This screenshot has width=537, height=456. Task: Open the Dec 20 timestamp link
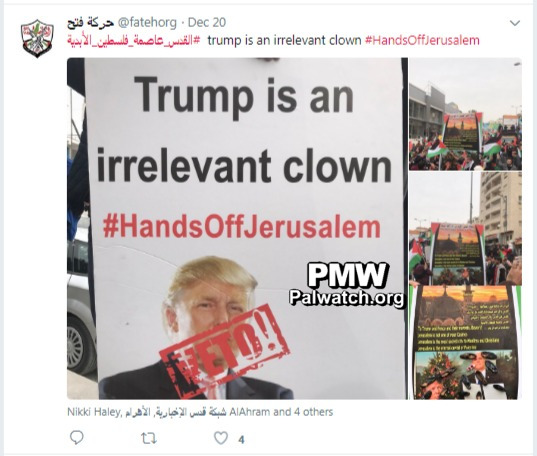coord(207,23)
